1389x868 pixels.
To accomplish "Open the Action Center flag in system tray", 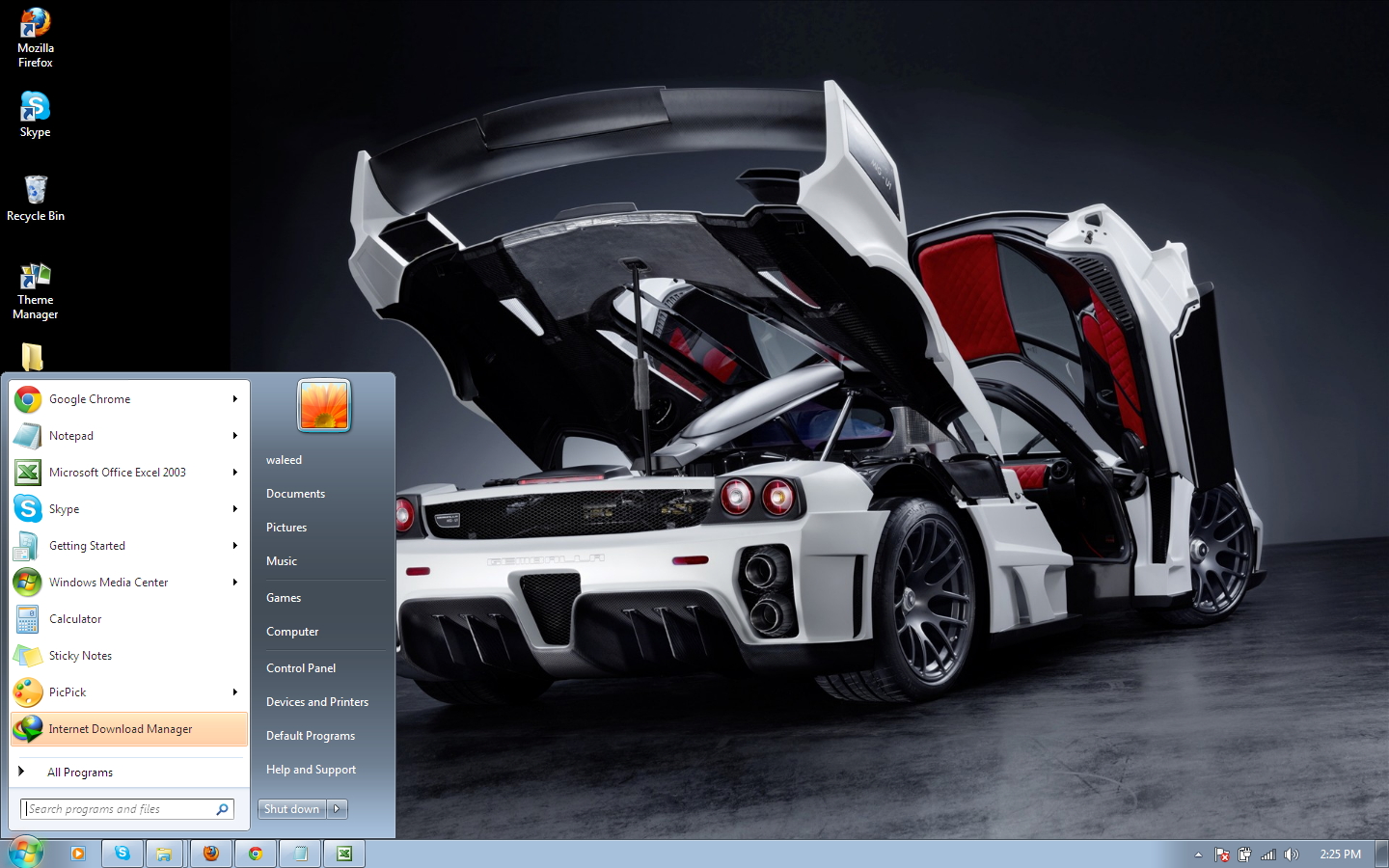I will click(x=1222, y=854).
